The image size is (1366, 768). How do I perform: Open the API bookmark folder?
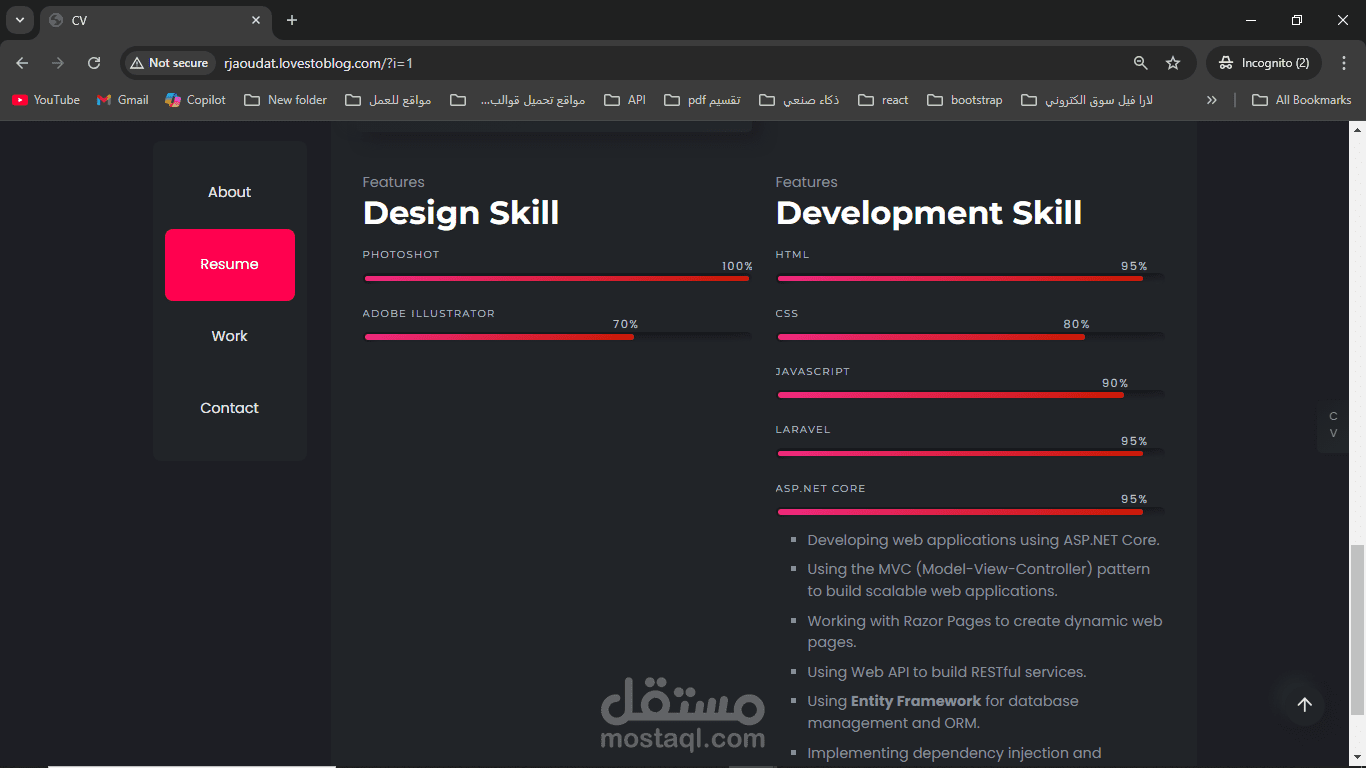click(x=625, y=100)
